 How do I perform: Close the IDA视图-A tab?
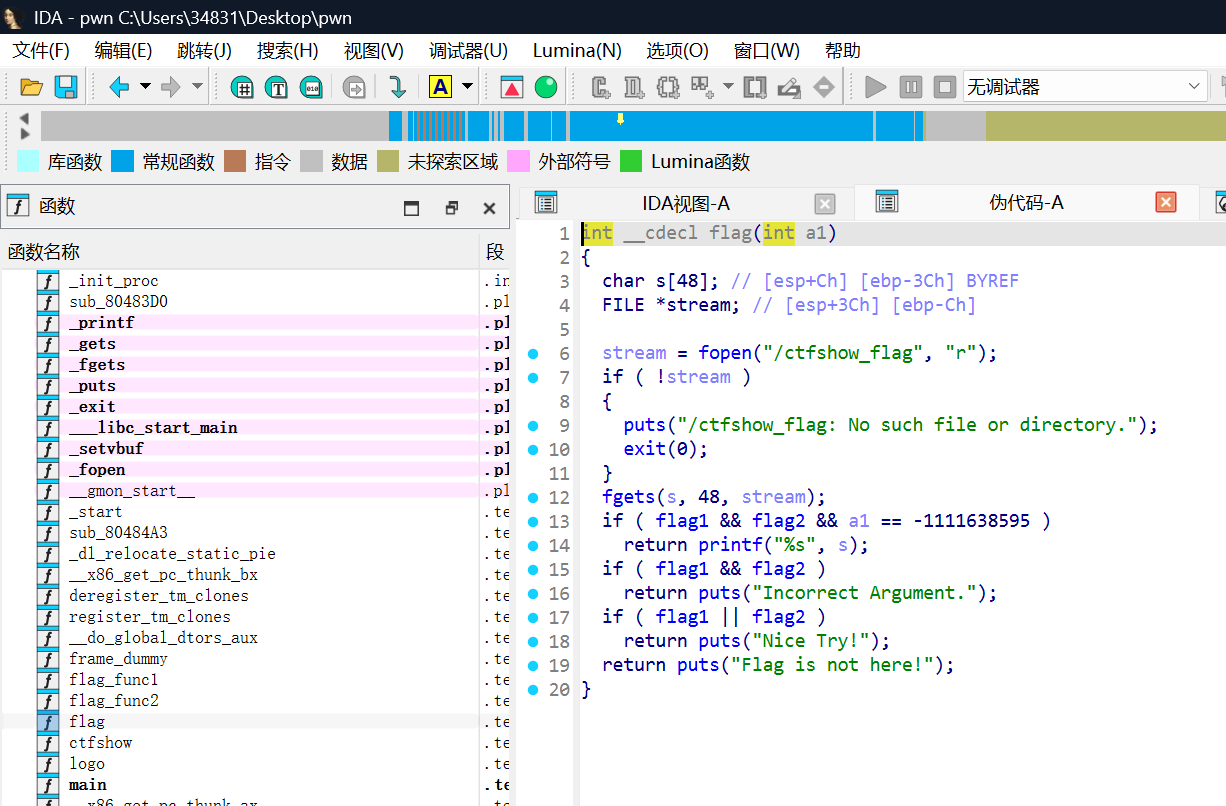(x=825, y=204)
